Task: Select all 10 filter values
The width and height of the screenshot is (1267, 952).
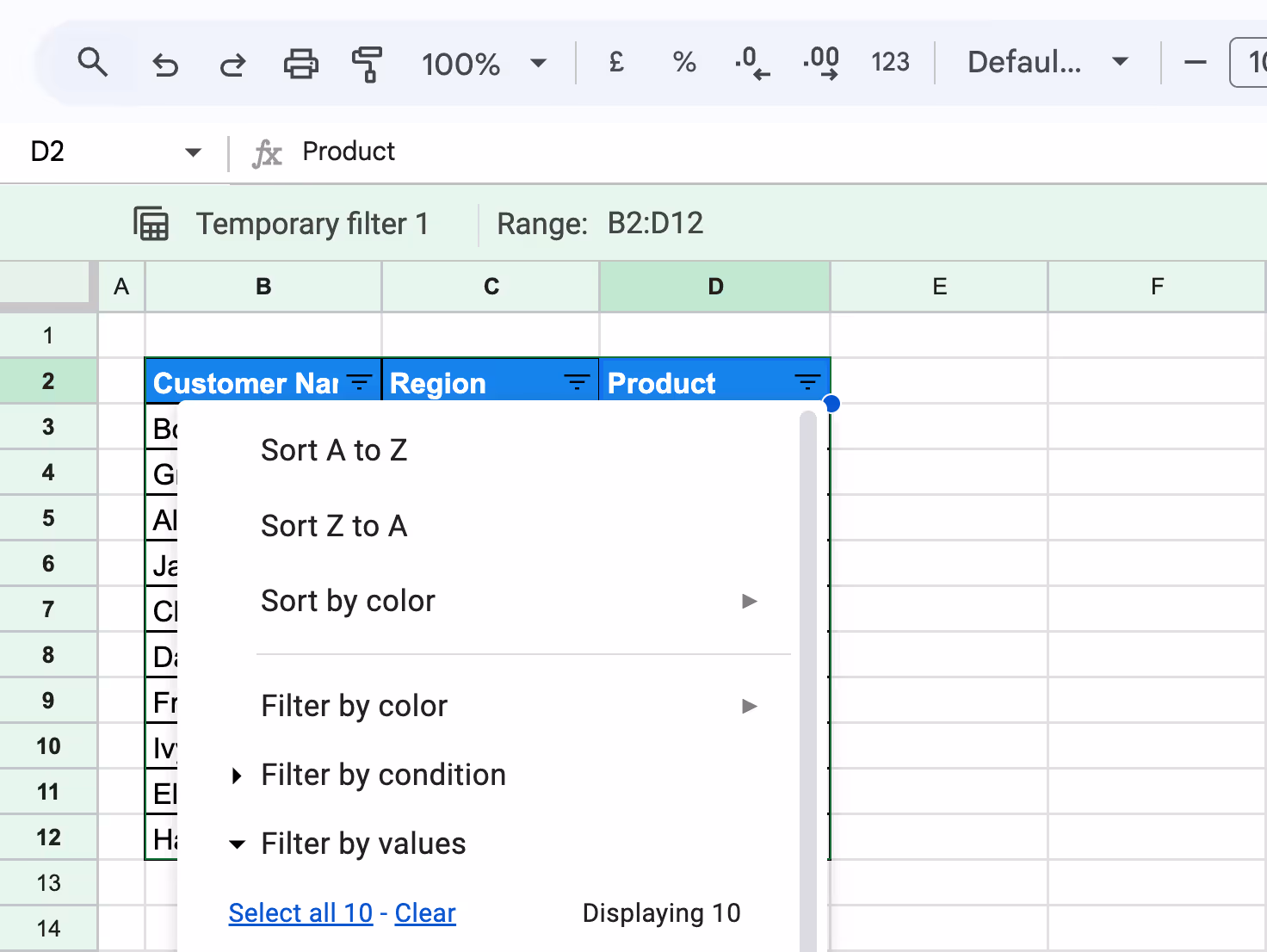Action: [300, 912]
